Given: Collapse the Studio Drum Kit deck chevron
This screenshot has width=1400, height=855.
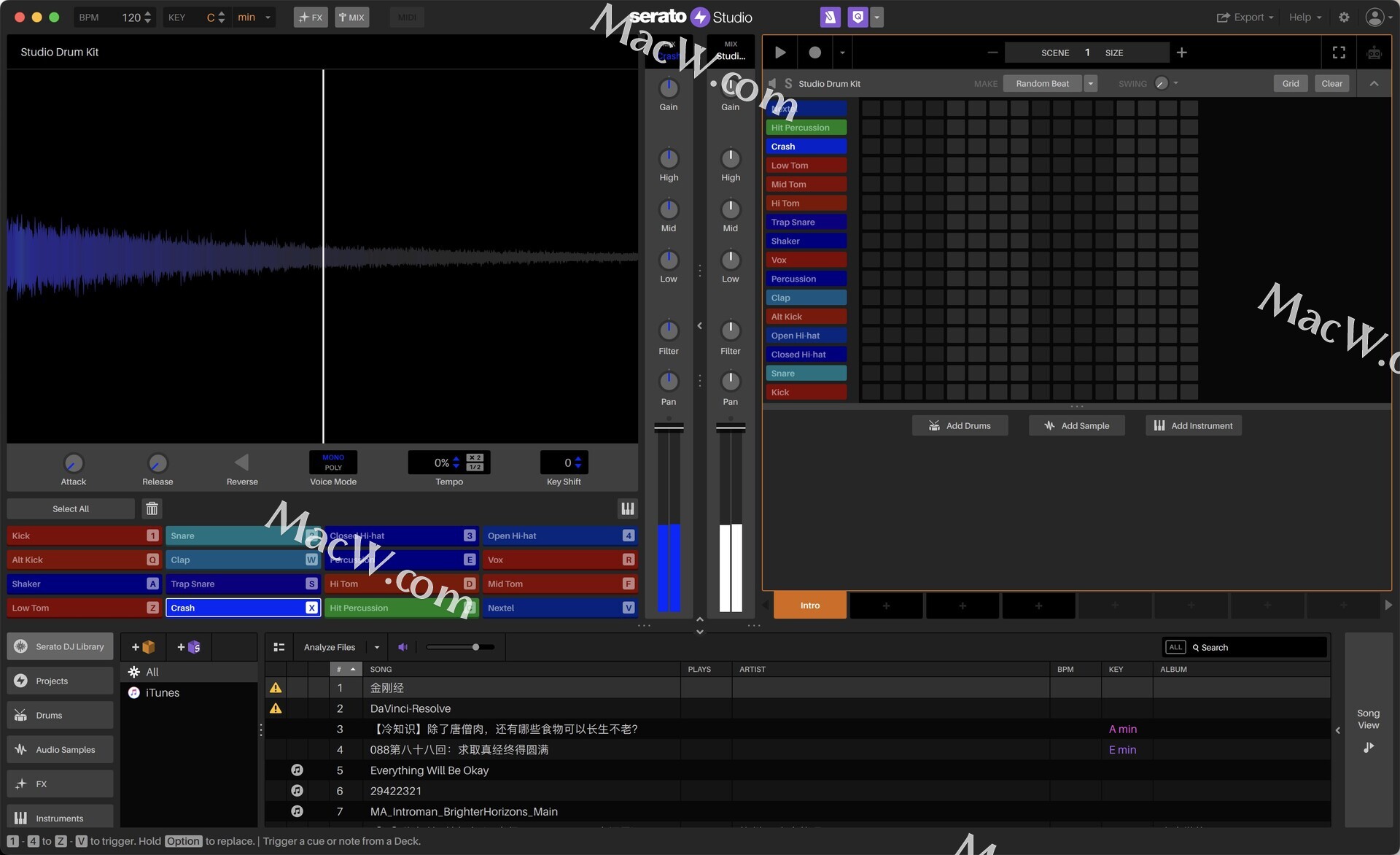Looking at the screenshot, I should [1374, 83].
